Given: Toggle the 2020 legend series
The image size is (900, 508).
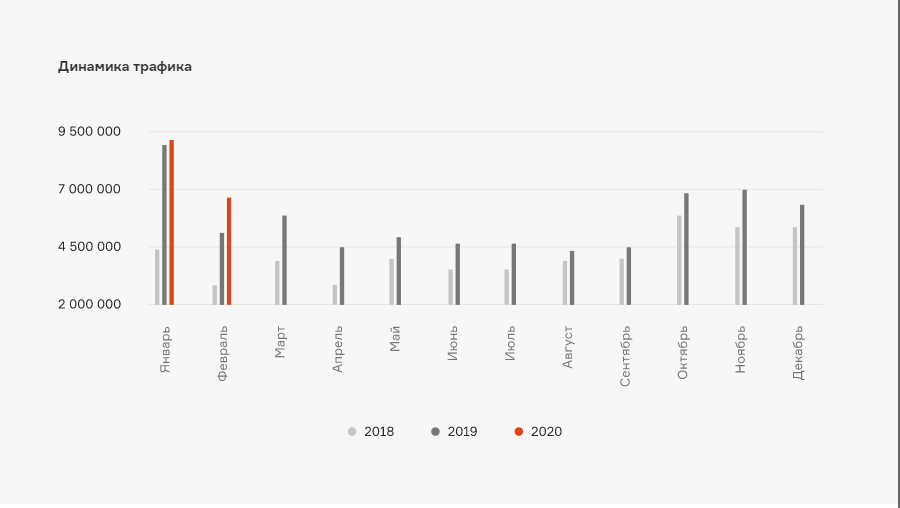Looking at the screenshot, I should [x=538, y=432].
